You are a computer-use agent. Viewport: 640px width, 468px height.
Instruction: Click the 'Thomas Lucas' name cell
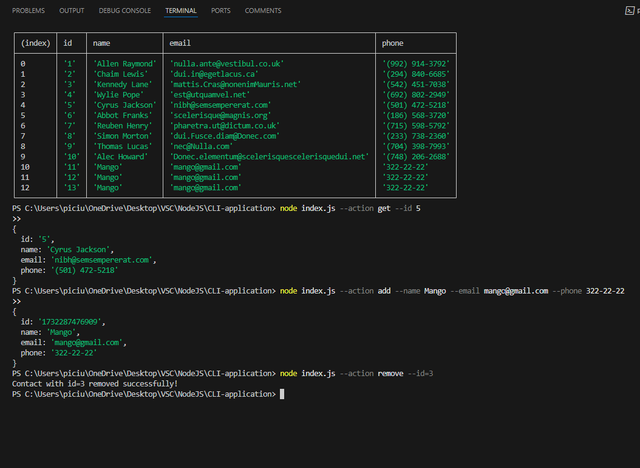[123, 146]
